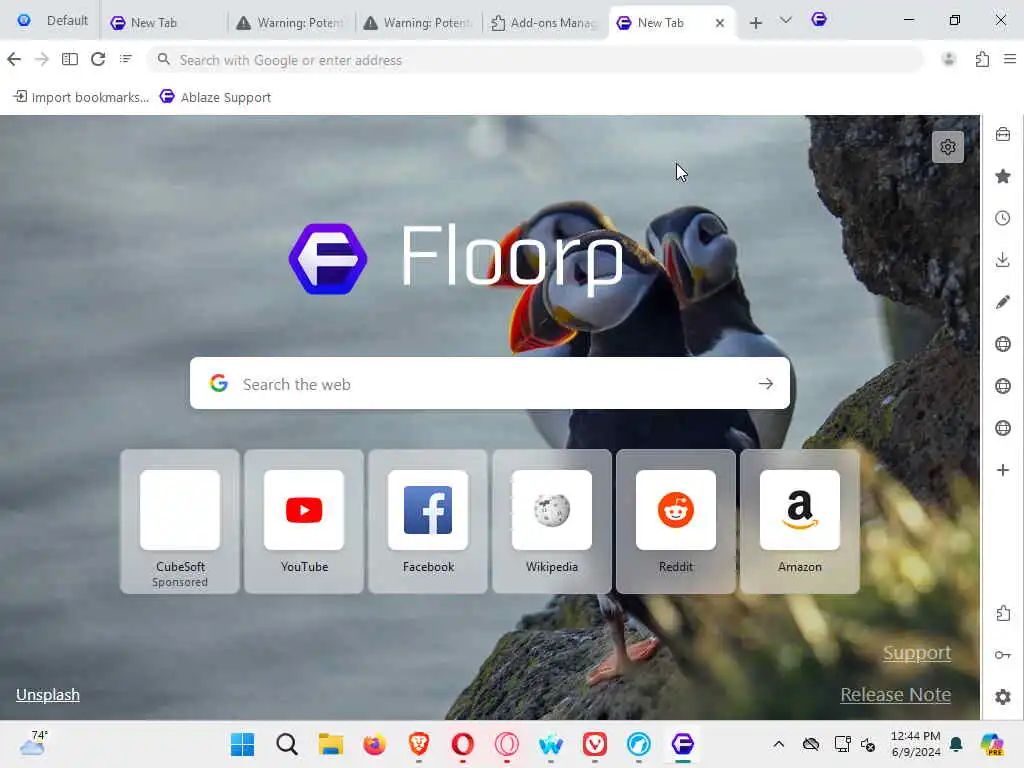The image size is (1024, 768).
Task: Open the second globe web panel
Action: pos(1003,386)
